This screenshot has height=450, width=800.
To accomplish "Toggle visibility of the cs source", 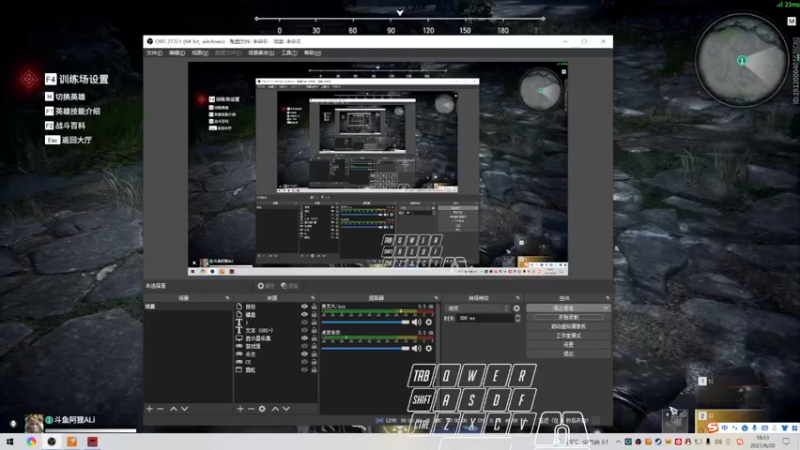I will (x=305, y=362).
